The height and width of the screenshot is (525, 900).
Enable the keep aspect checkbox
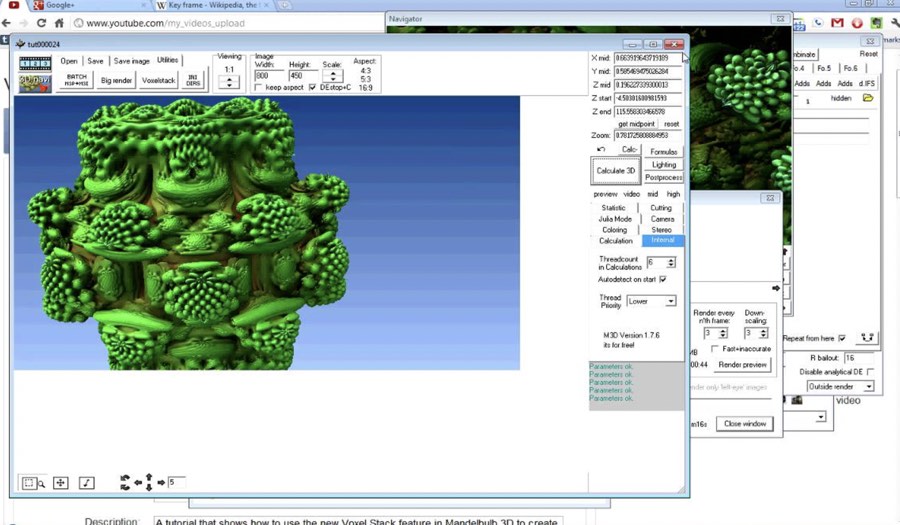(258, 88)
